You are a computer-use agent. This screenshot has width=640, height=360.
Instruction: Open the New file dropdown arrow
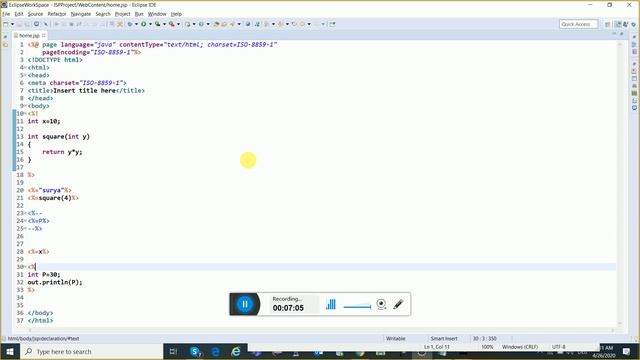(12, 24)
